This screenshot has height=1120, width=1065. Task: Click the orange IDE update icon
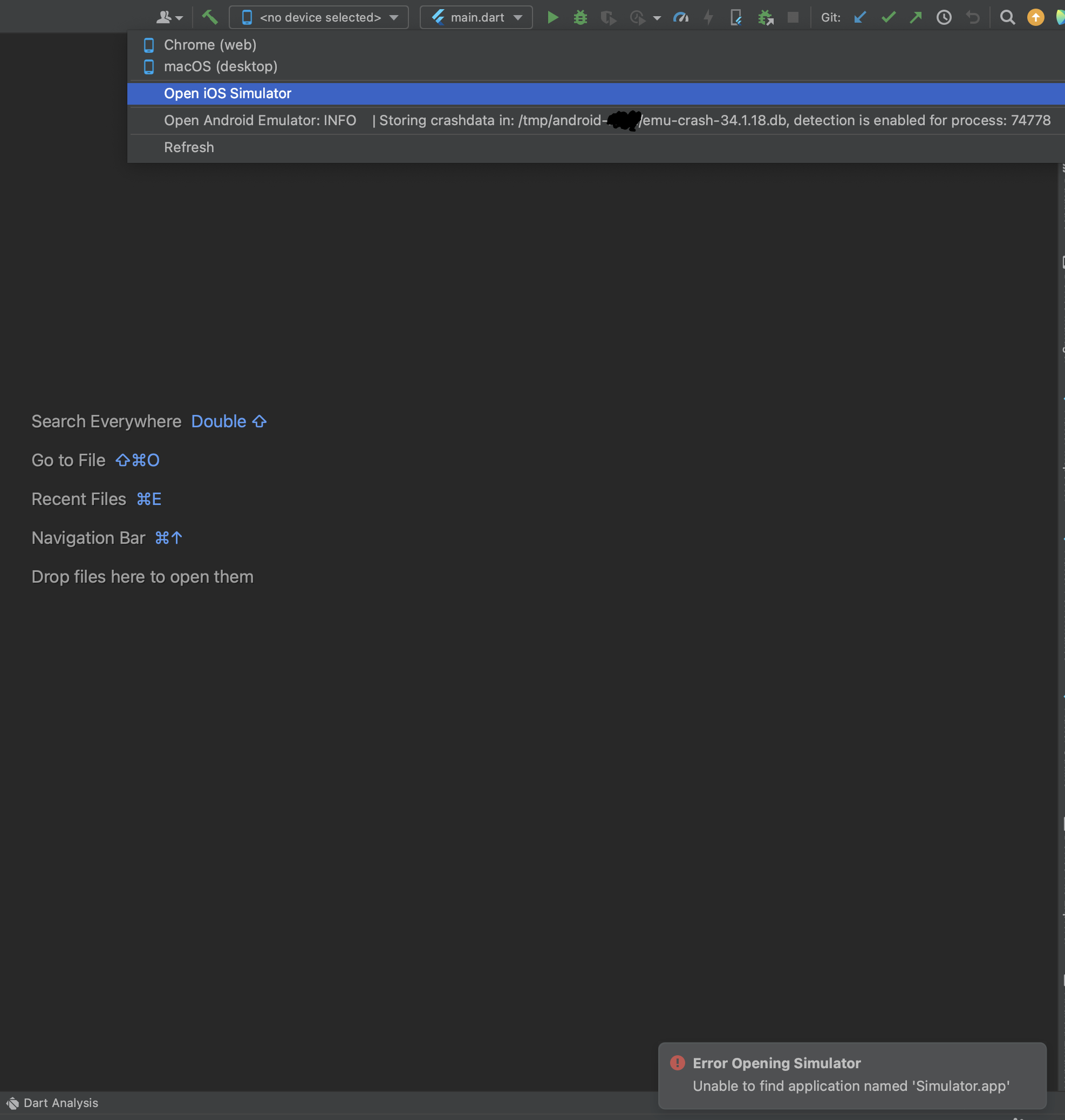click(1035, 17)
